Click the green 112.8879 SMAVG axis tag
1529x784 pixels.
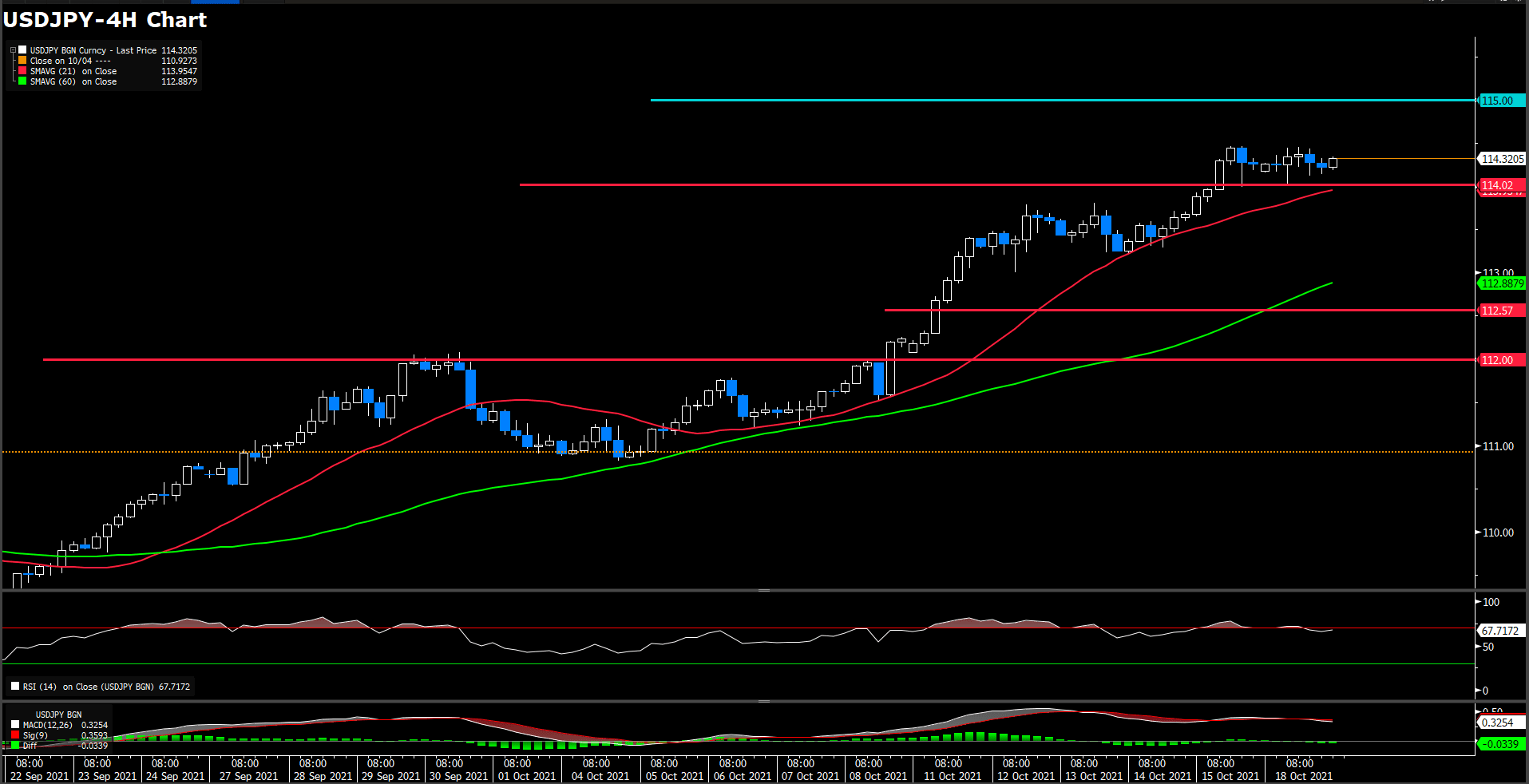click(x=1501, y=283)
